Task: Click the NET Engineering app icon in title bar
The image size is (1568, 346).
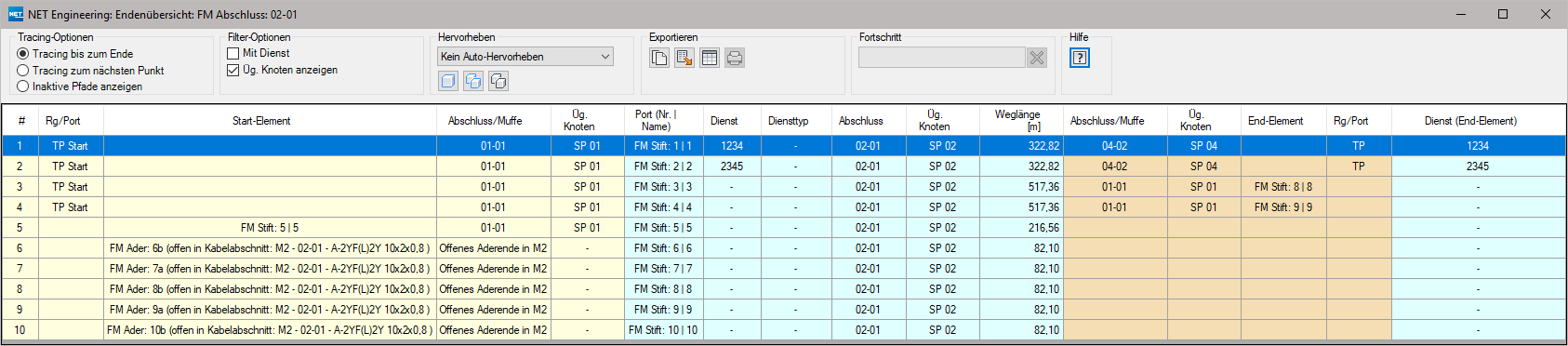Action: tap(16, 14)
